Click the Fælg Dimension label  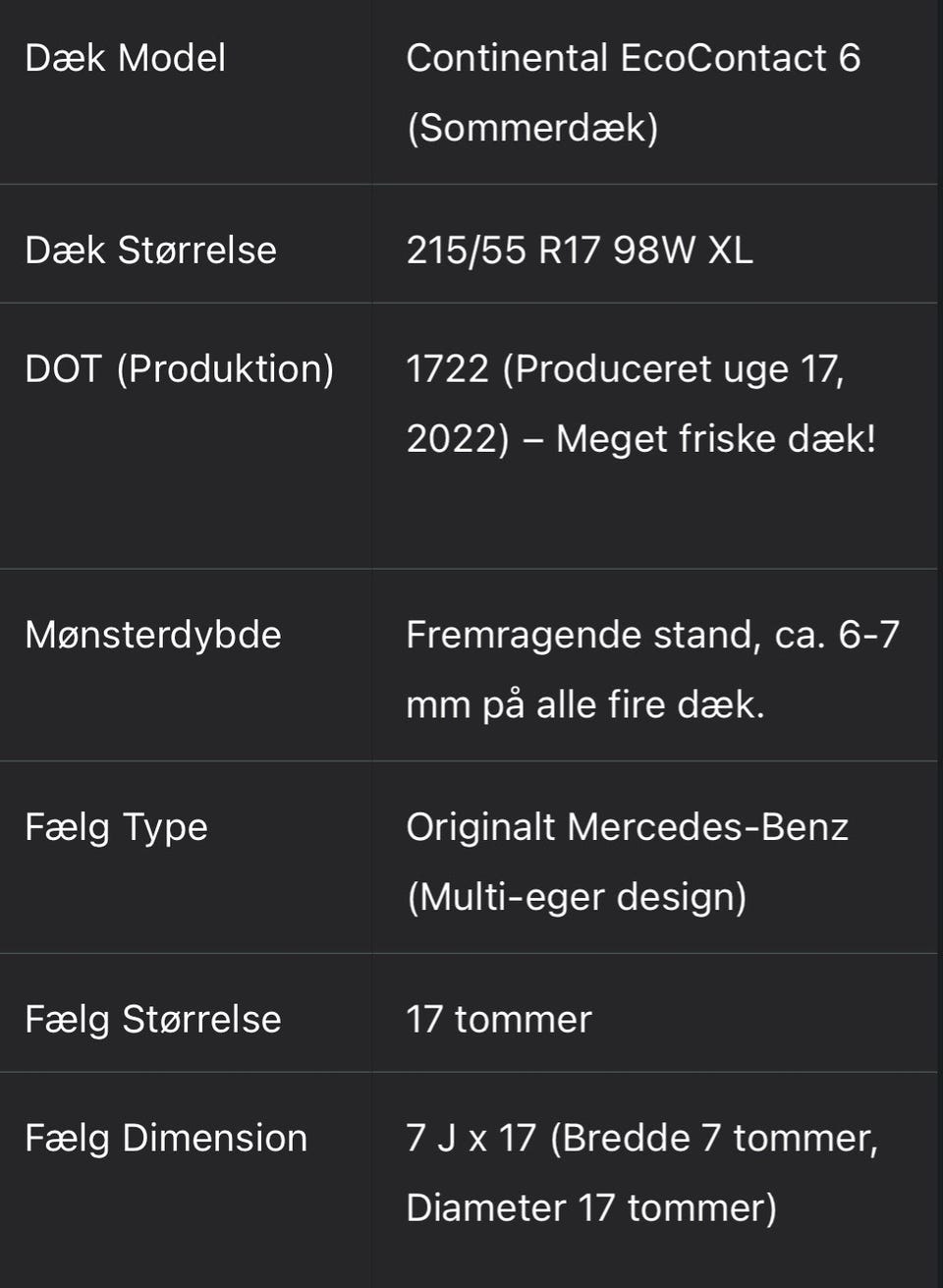[x=165, y=1138]
